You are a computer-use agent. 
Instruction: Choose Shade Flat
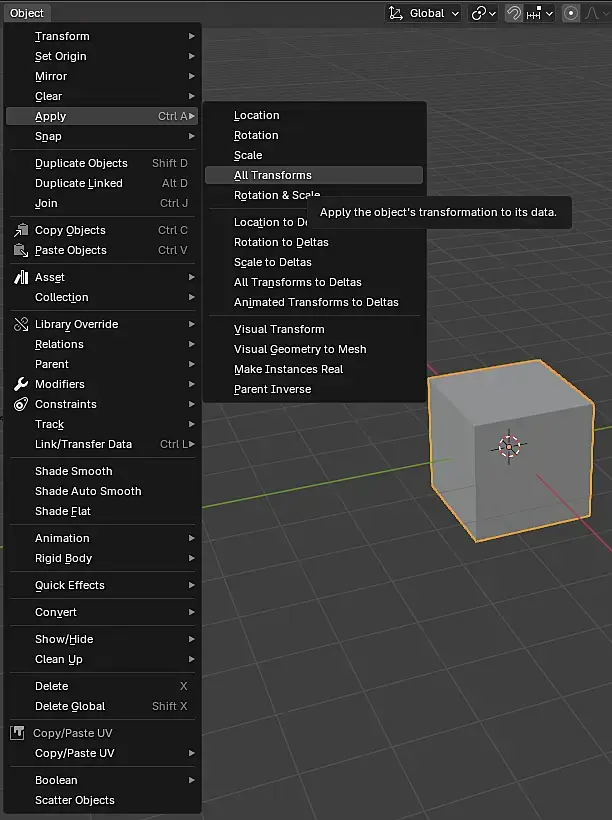(102, 511)
